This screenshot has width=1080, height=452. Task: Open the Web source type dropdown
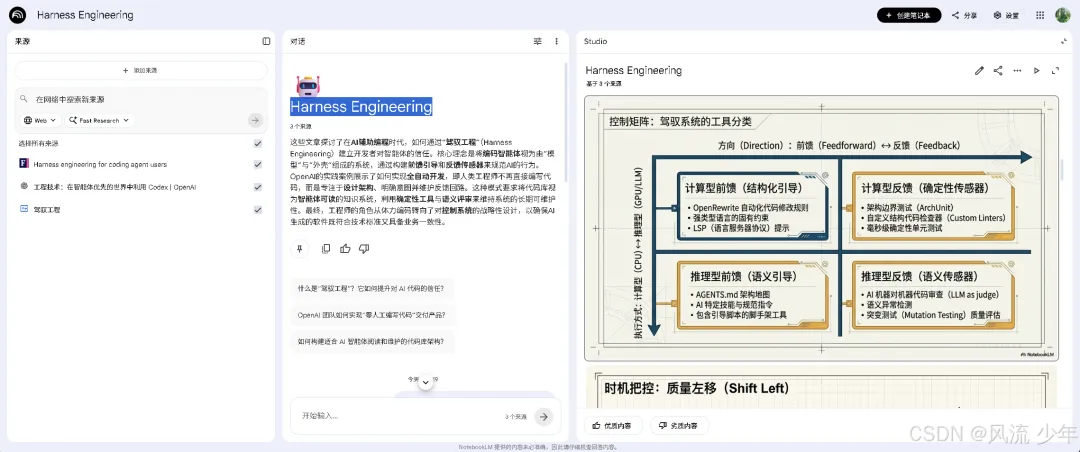coord(40,121)
